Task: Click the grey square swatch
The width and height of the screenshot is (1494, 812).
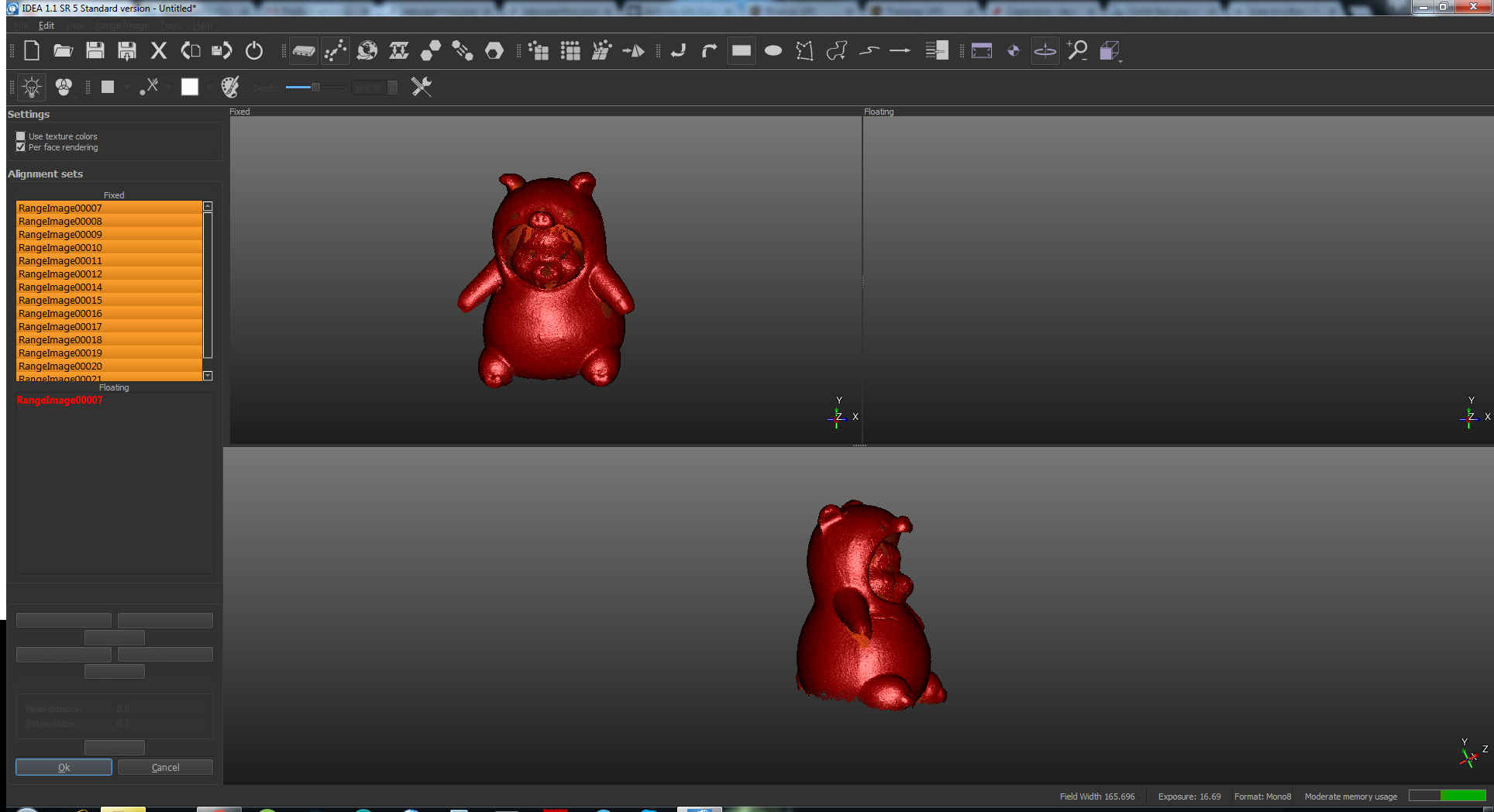Action: pos(108,87)
